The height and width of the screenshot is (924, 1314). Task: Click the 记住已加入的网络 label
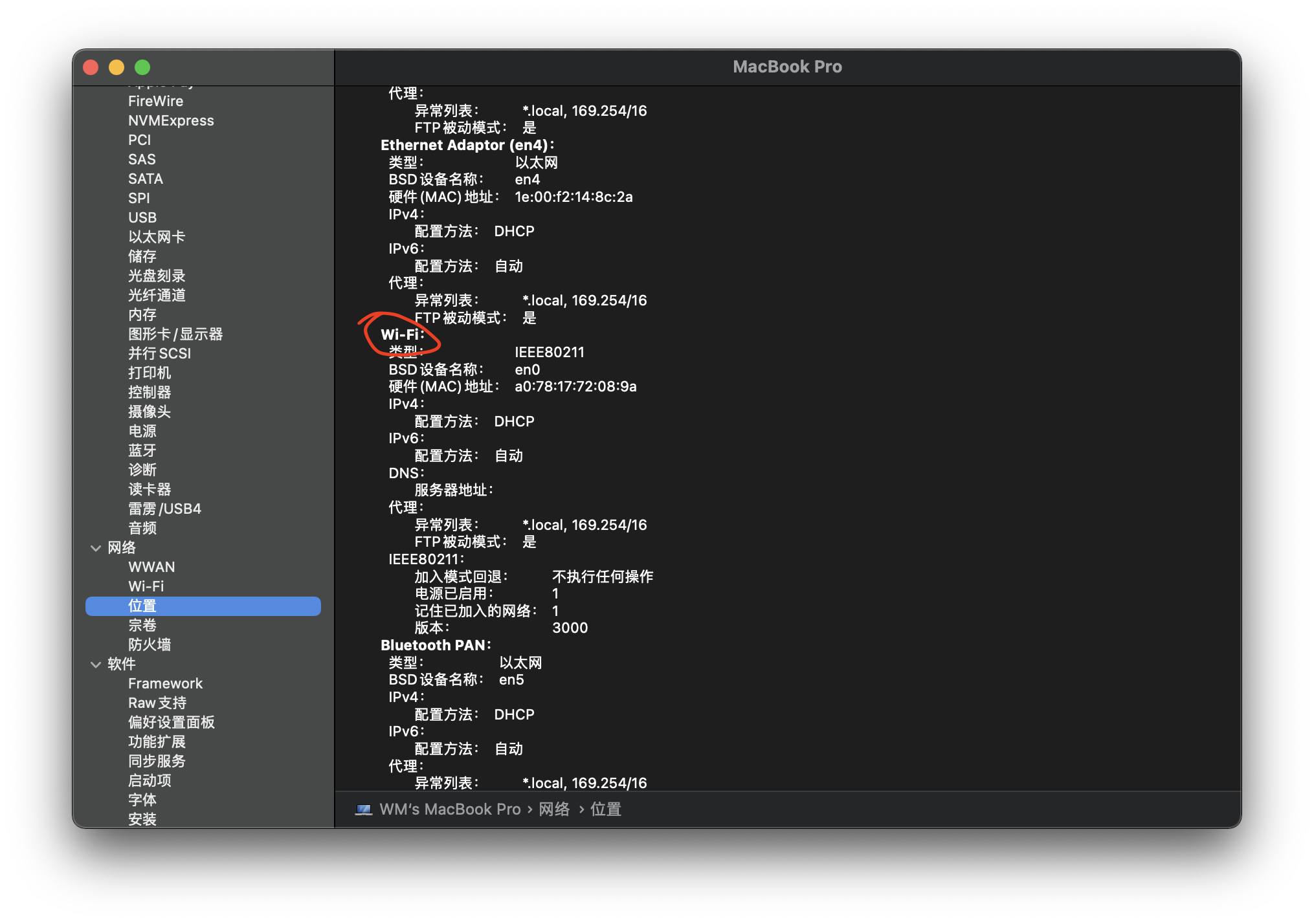(476, 611)
